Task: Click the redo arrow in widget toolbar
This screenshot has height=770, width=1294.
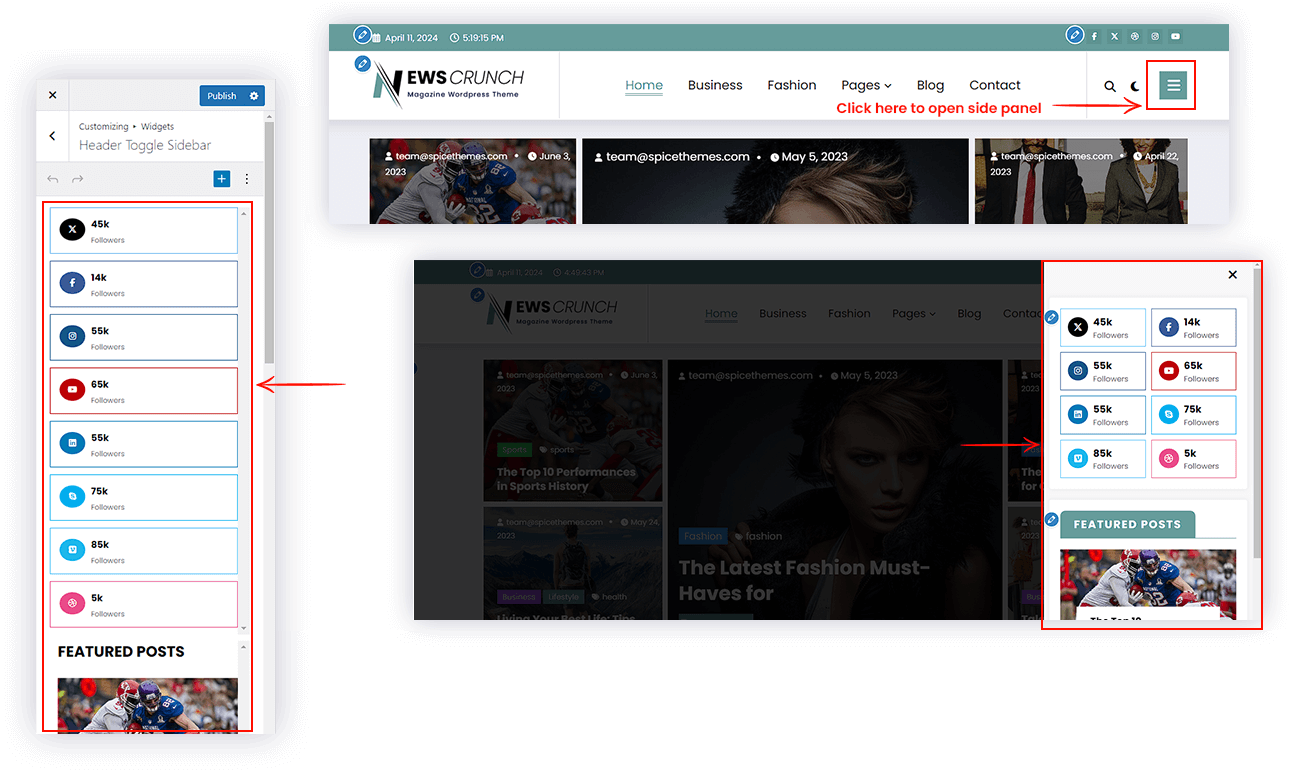Action: pos(77,179)
